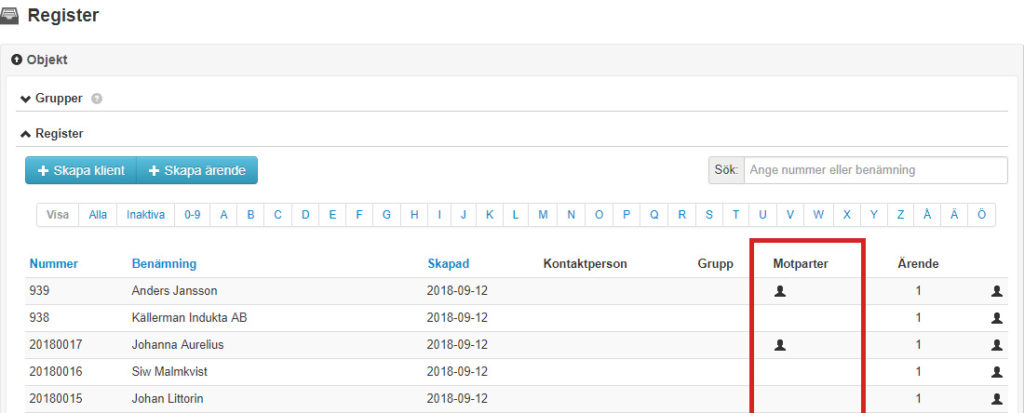Show all entries with the Alla filter
The width and height of the screenshot is (1024, 413).
coord(98,215)
